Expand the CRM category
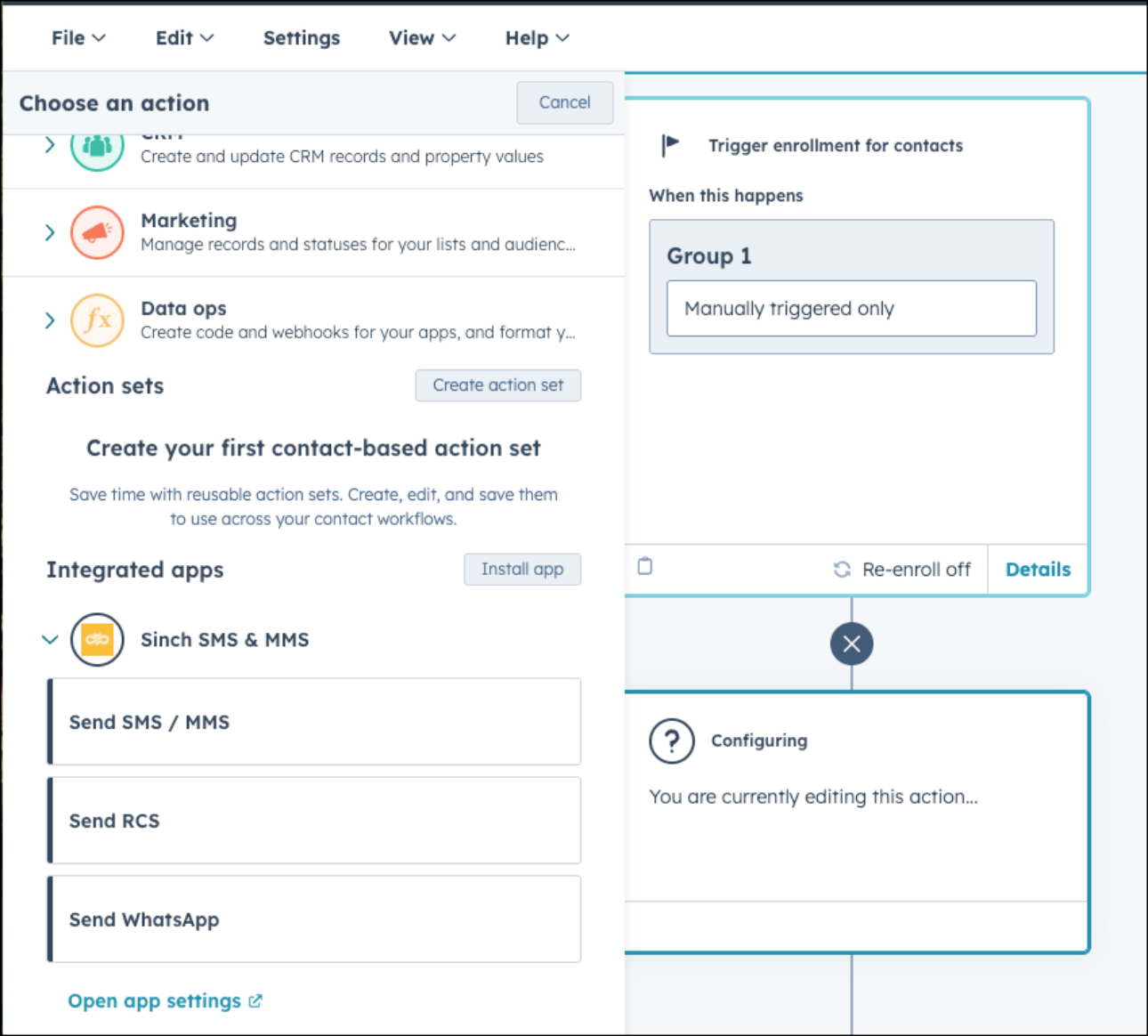Image resolution: width=1148 pixels, height=1036 pixels. [x=50, y=145]
